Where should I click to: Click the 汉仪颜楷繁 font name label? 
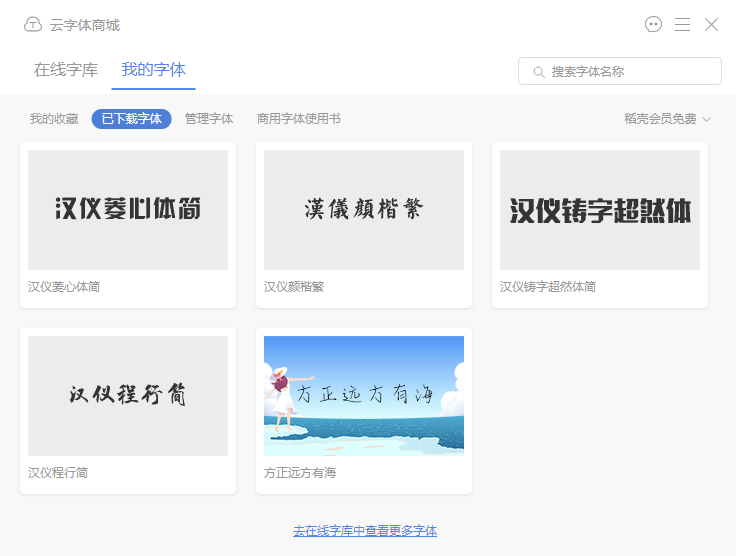294,286
